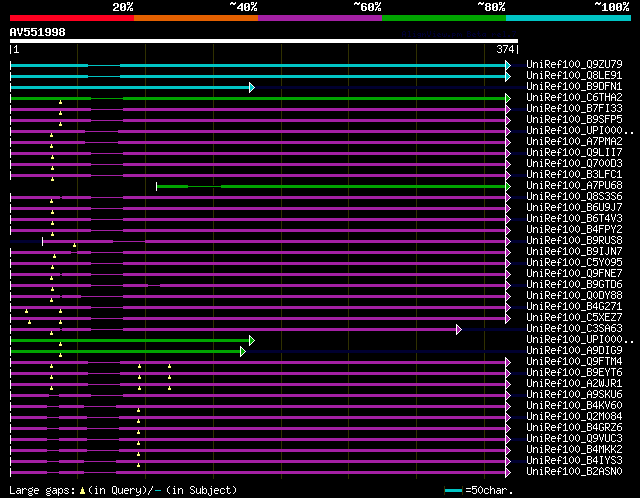Click the =50char scale legend bar
The width and height of the screenshot is (640, 498).
[453, 490]
